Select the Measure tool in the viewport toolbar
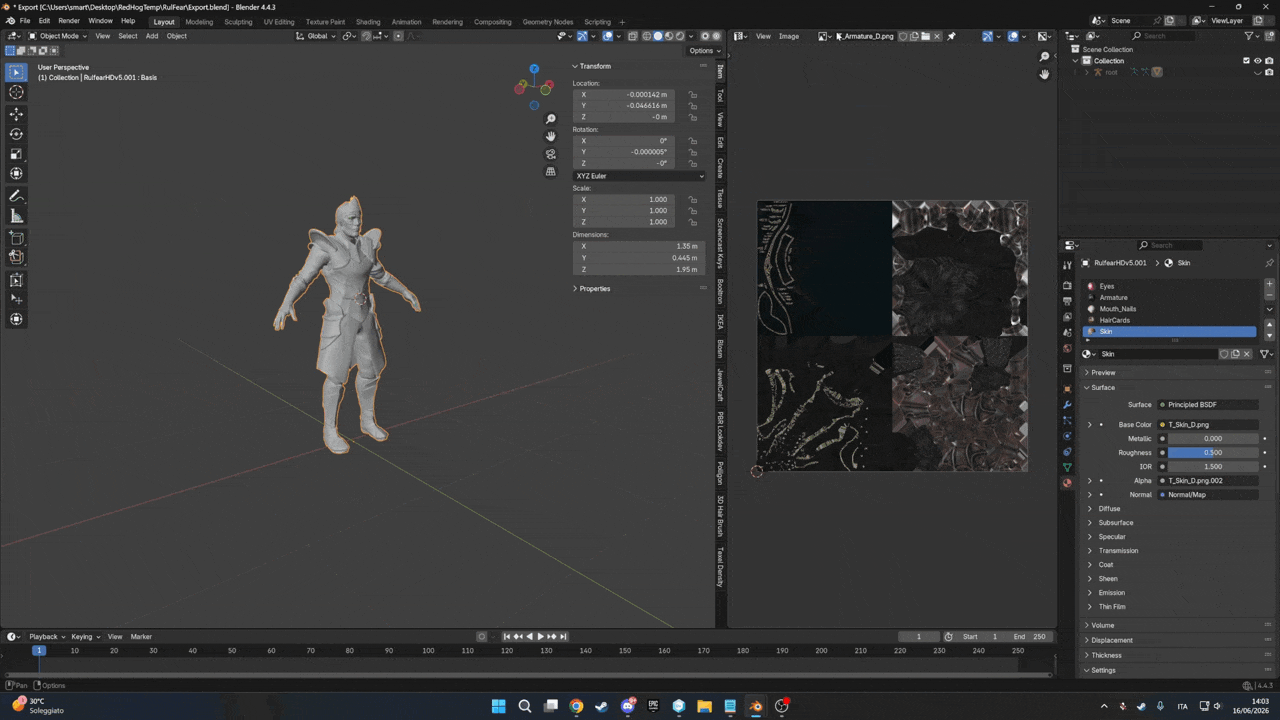This screenshot has width=1280, height=720. point(16,216)
